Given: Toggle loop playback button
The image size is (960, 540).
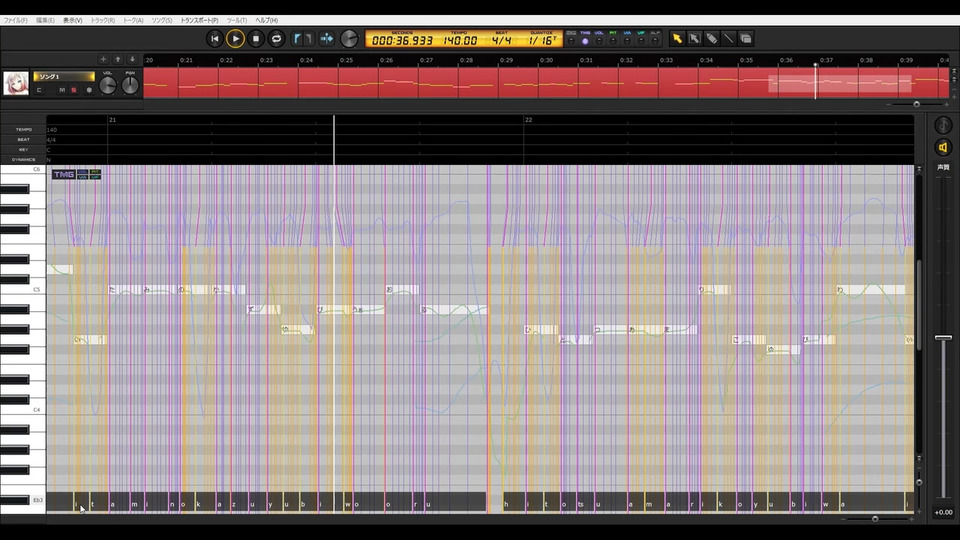Looking at the screenshot, I should point(276,39).
